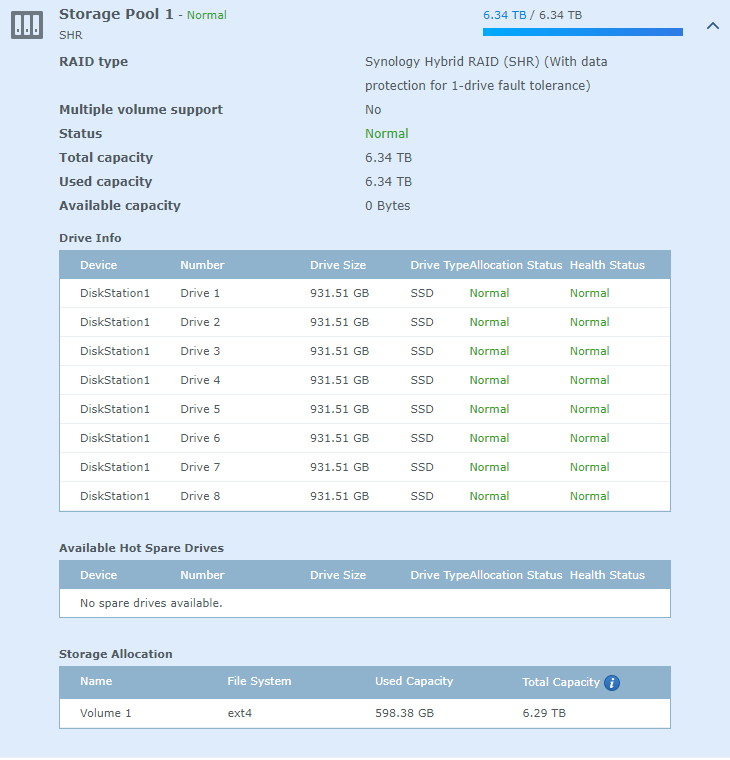Image resolution: width=730 pixels, height=760 pixels.
Task: Click the Storage Pool 1 title
Action: (116, 15)
